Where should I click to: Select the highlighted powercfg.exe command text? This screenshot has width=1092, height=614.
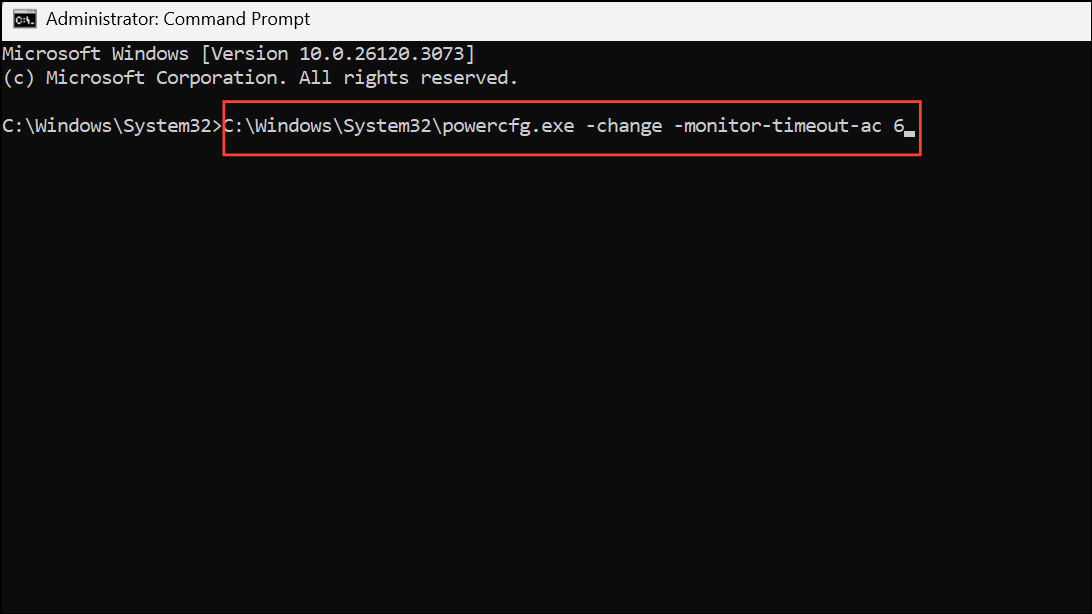point(570,126)
